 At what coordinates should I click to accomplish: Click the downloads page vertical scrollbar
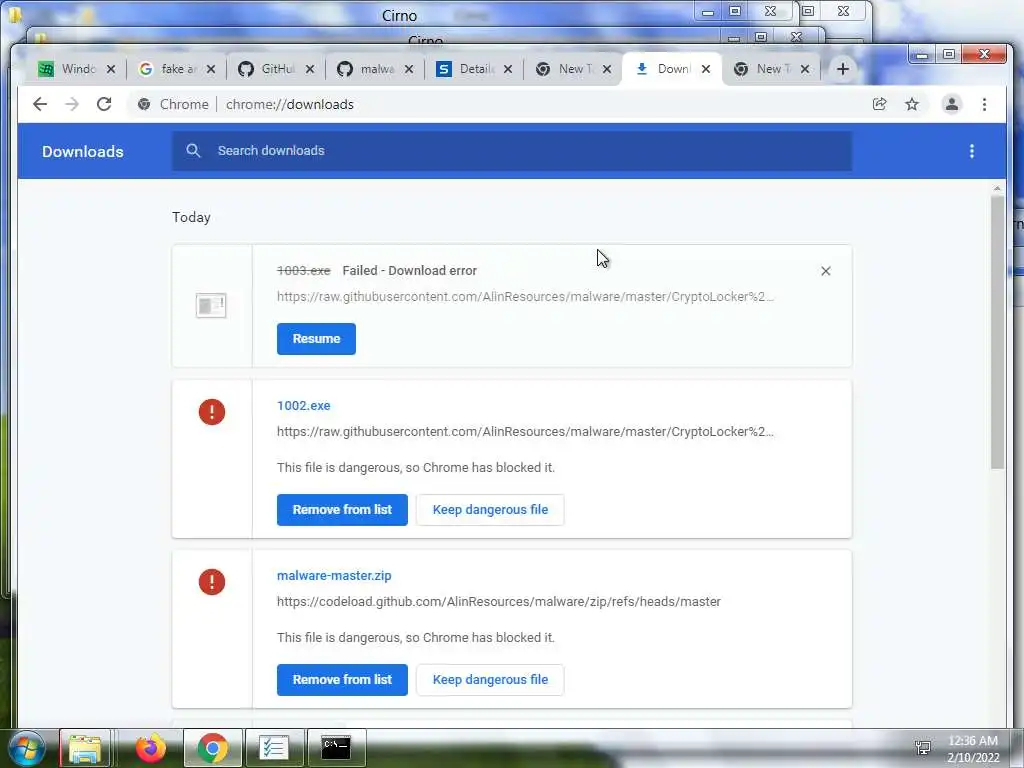coord(997,332)
